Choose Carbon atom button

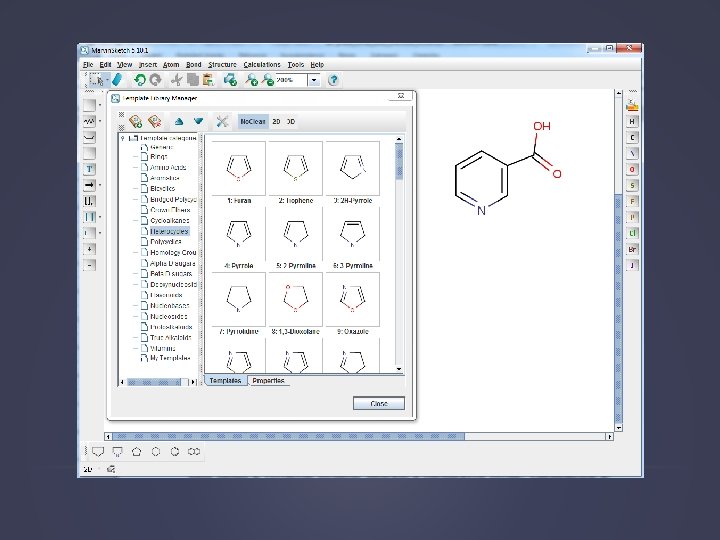pyautogui.click(x=632, y=137)
